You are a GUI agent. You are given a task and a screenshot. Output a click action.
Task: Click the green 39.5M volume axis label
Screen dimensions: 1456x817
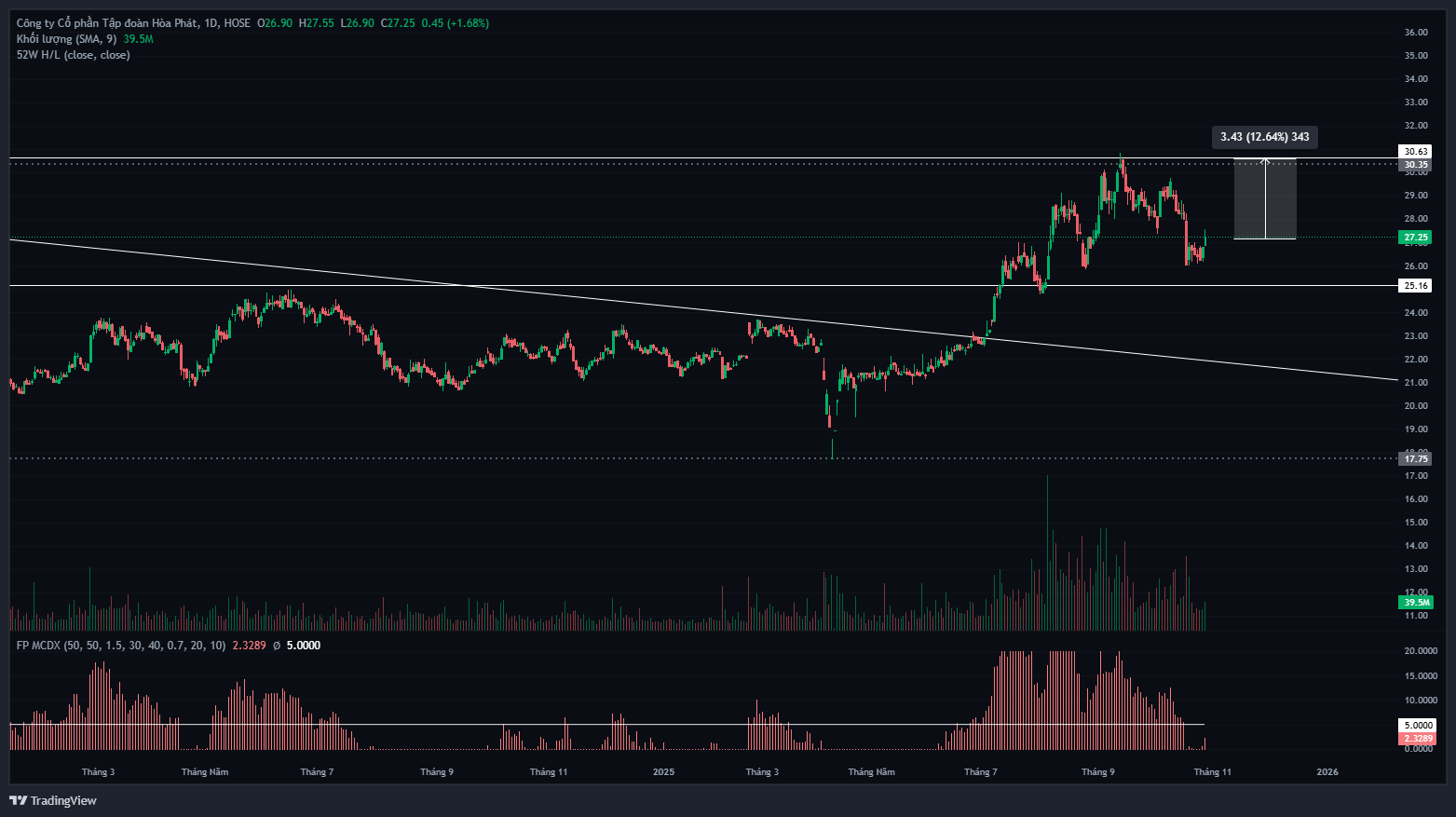click(1416, 603)
